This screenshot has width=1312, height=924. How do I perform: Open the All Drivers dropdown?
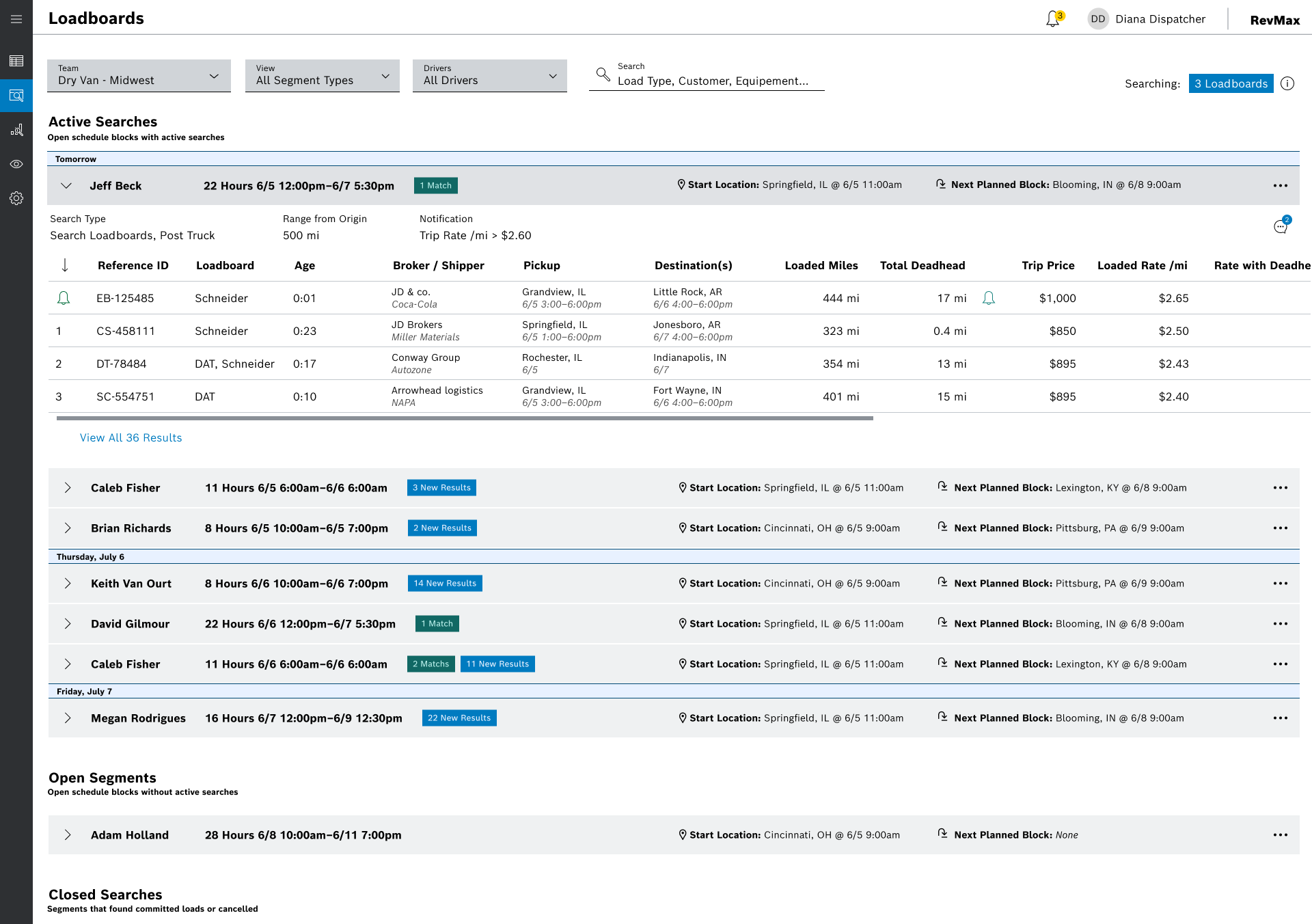tap(489, 76)
